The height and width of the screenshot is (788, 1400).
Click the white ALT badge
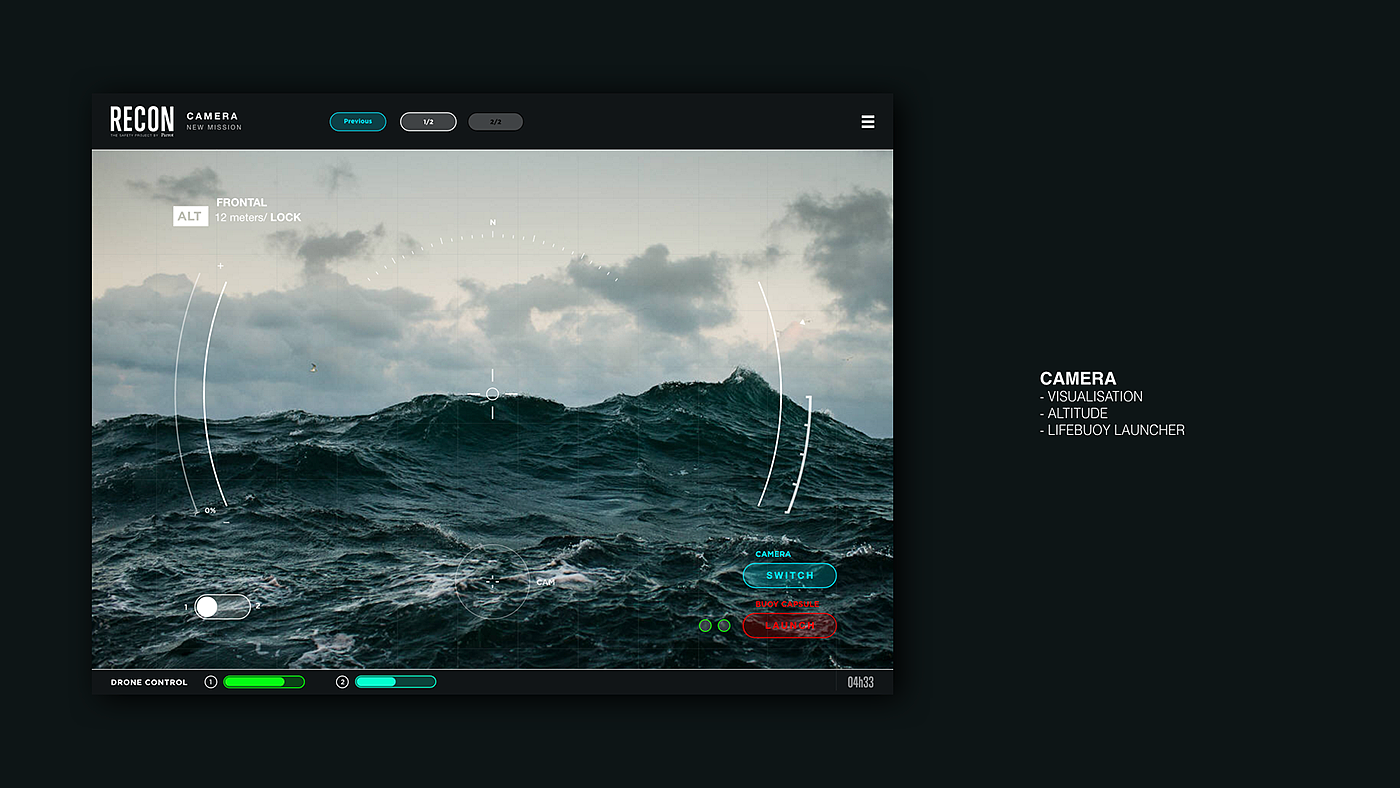pyautogui.click(x=190, y=216)
